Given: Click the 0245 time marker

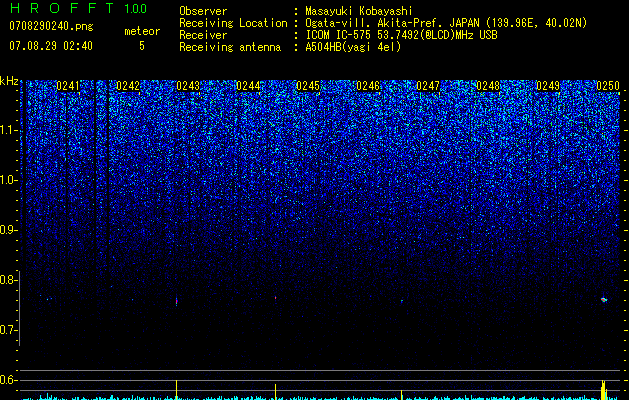Looking at the screenshot, I should [308, 86].
